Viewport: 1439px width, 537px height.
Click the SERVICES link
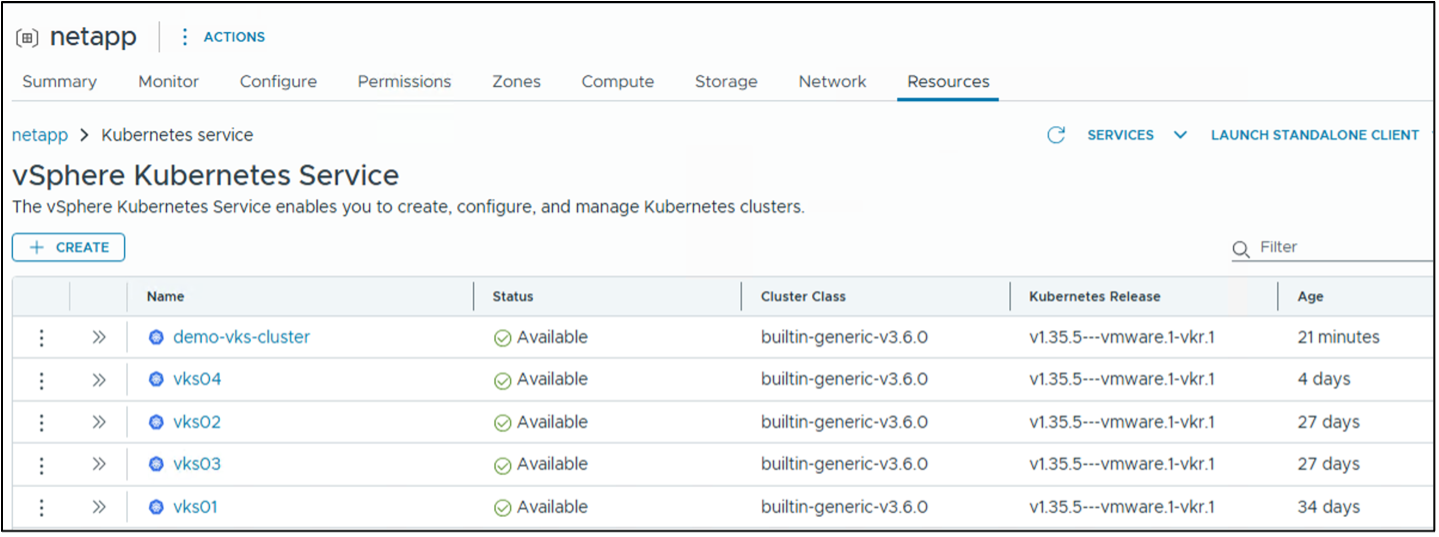tap(1120, 135)
